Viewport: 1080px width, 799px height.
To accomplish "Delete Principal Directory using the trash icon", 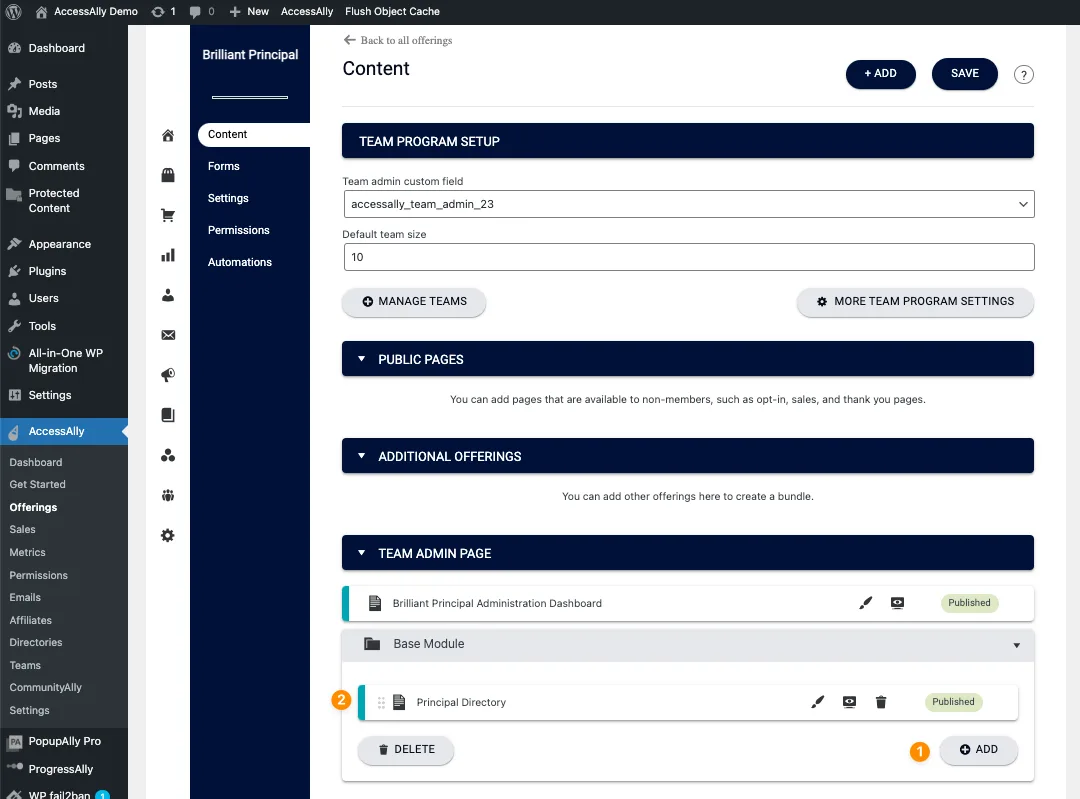I will (880, 701).
